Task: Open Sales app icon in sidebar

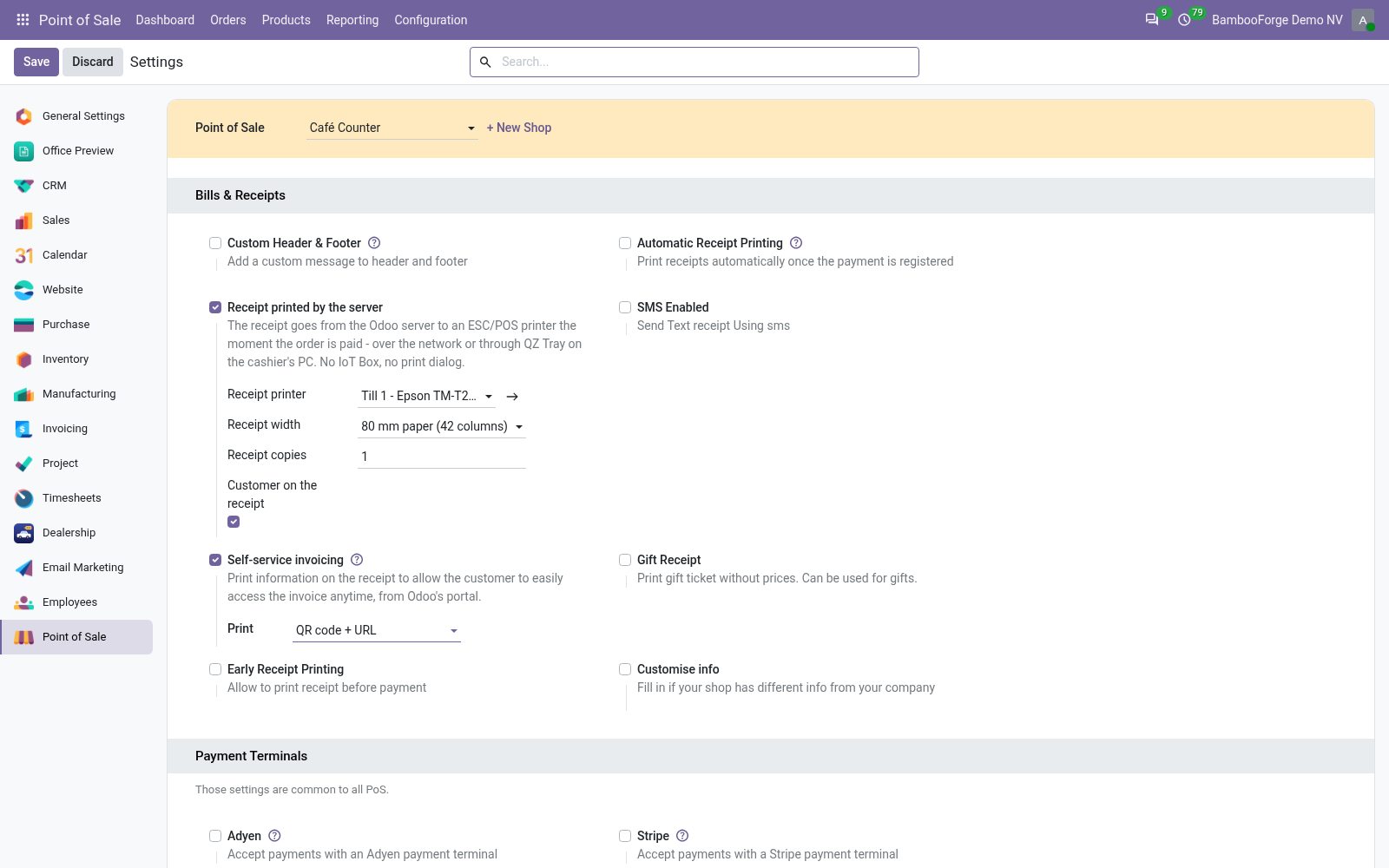Action: point(24,220)
